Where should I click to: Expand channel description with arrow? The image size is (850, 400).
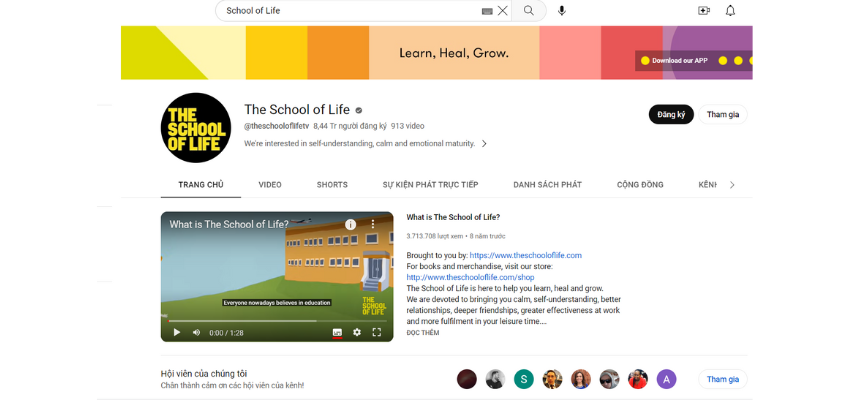[x=484, y=144]
